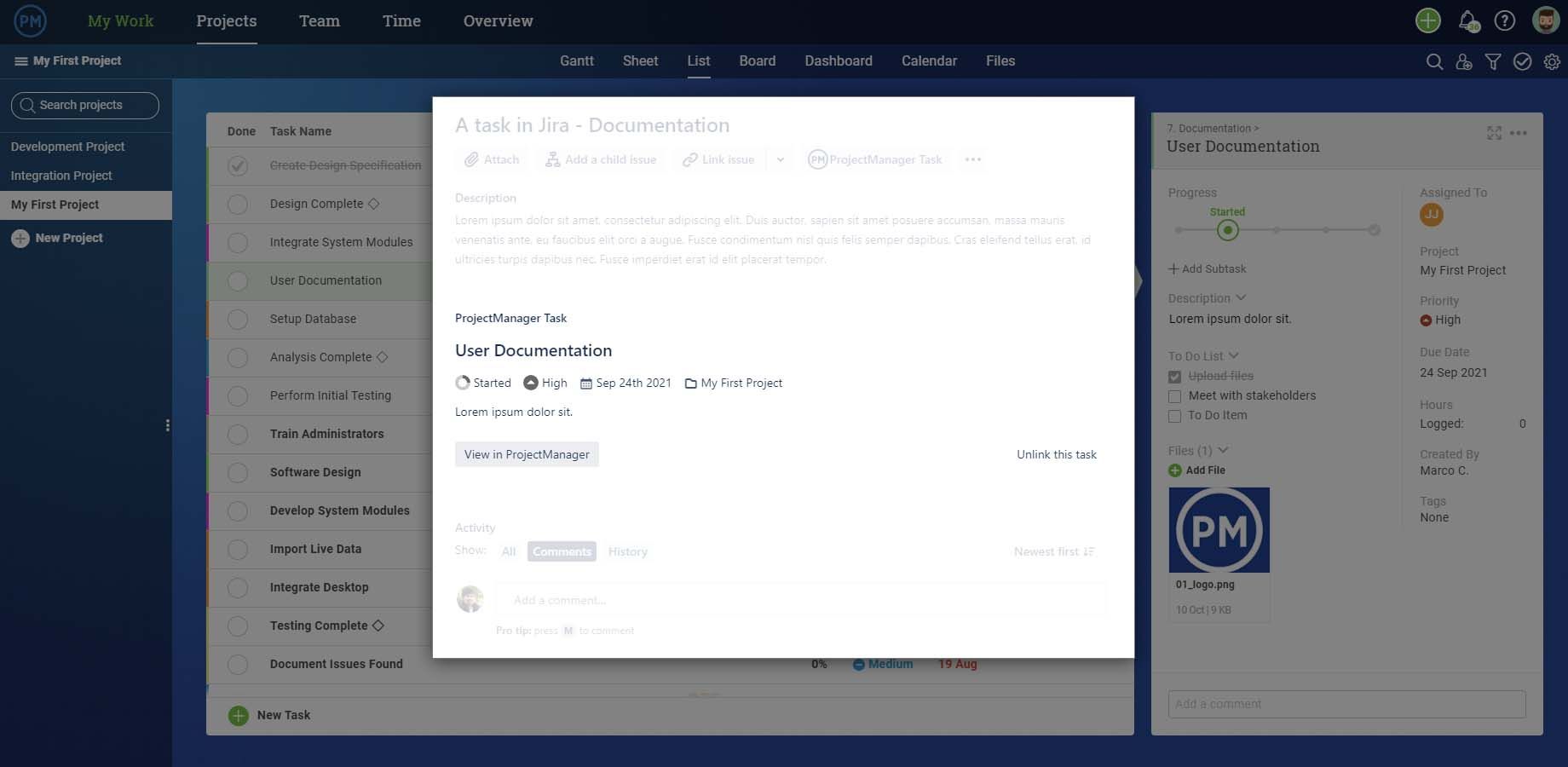Open the project settings gear icon
Image resolution: width=1568 pixels, height=767 pixels.
pyautogui.click(x=1552, y=61)
